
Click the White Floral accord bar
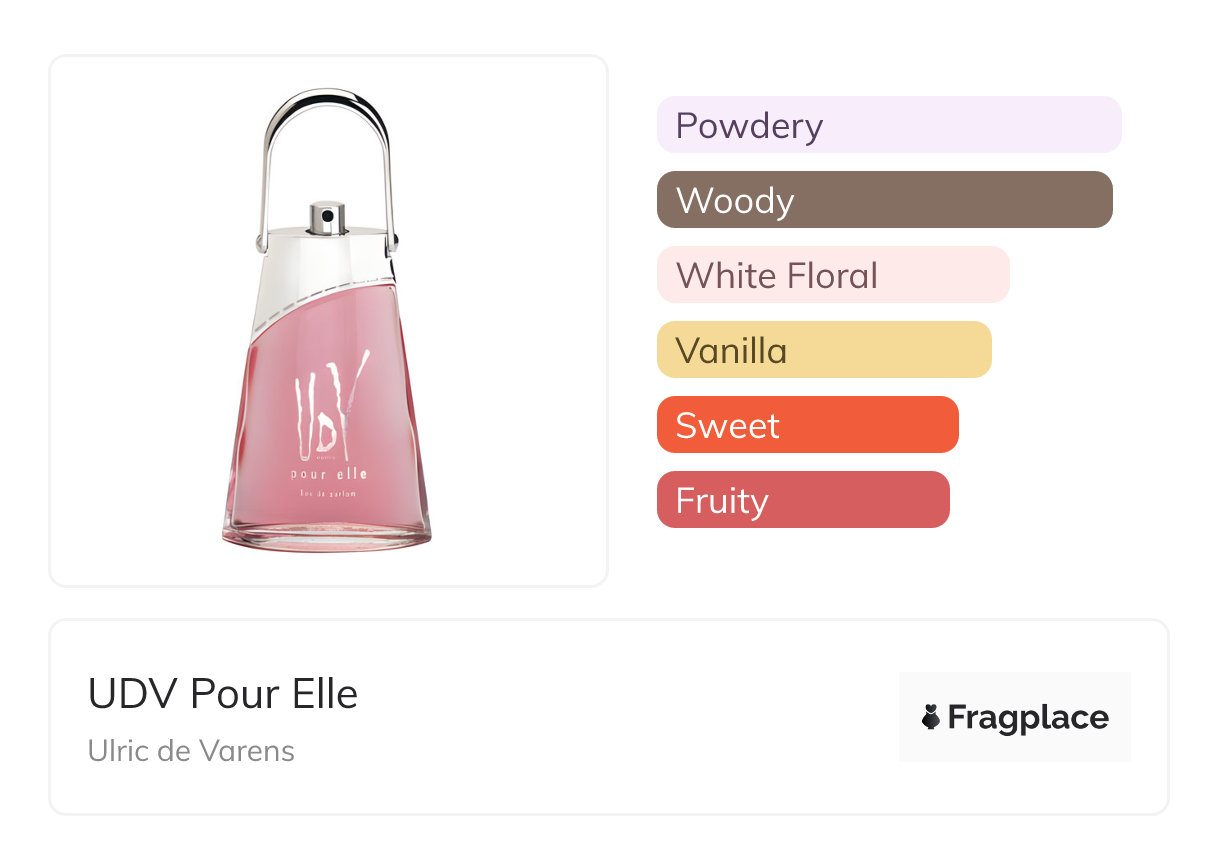833,275
